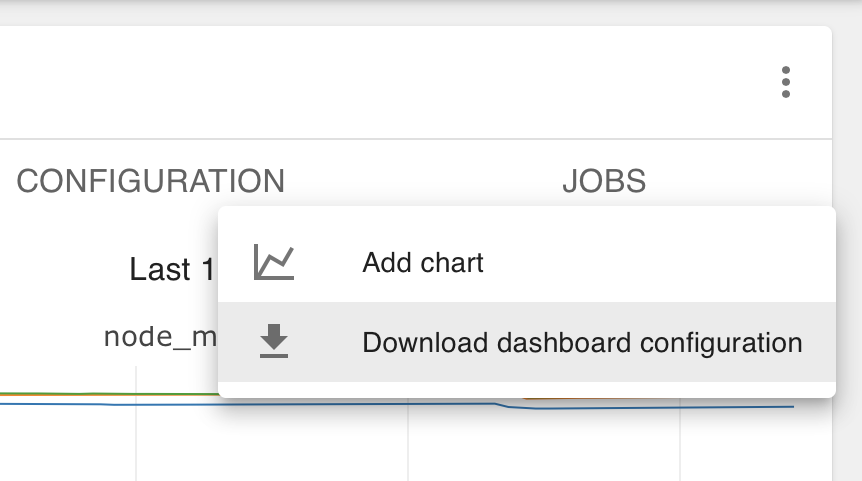
Task: Click the blue series line in chart
Action: click(x=110, y=404)
